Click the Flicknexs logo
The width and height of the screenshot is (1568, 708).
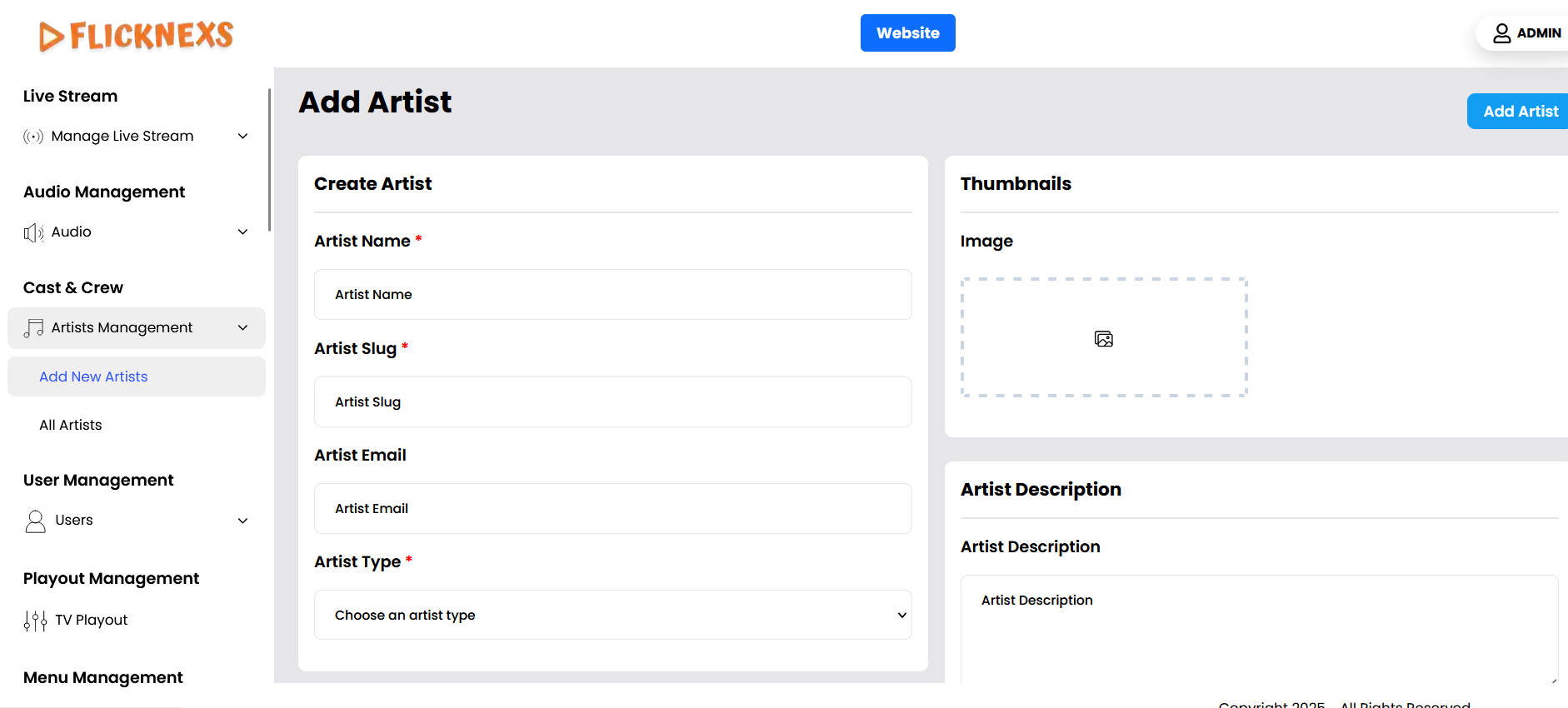[137, 36]
